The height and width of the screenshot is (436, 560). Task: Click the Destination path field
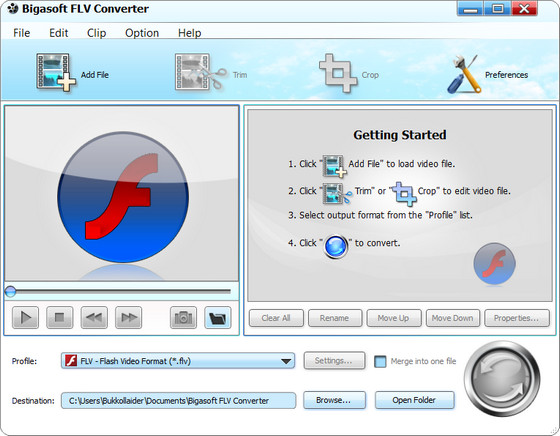[x=178, y=401]
